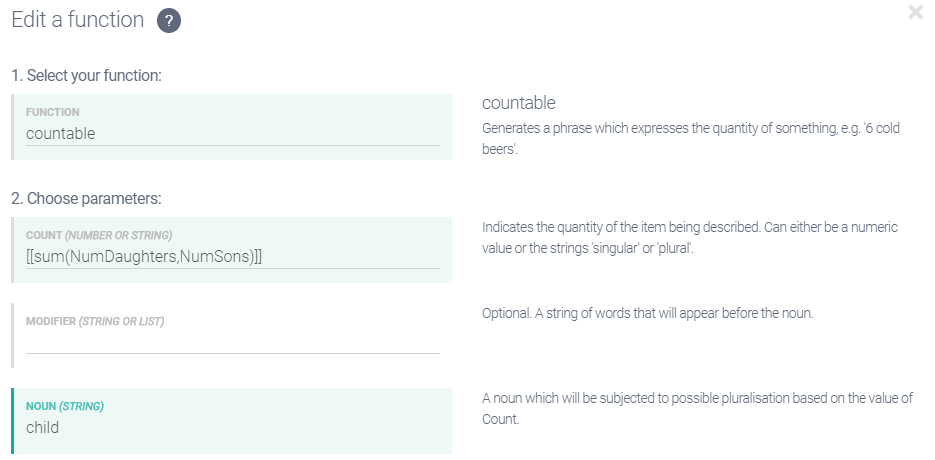The image size is (935, 460).
Task: Click the 'Choose parameters' step heading
Action: tap(86, 198)
